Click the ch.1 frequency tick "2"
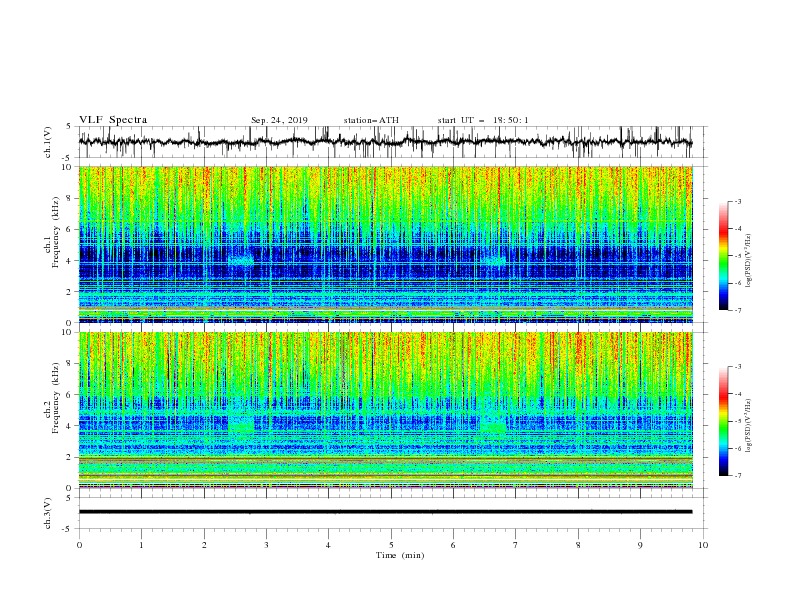Screen dimensions: 792x612 click(69, 291)
